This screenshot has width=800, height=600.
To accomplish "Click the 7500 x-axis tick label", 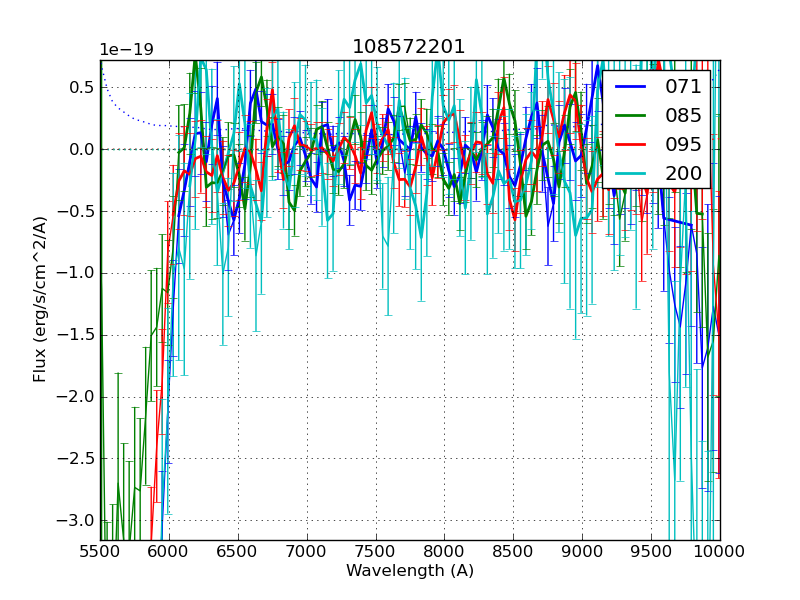I will pyautogui.click(x=376, y=551).
